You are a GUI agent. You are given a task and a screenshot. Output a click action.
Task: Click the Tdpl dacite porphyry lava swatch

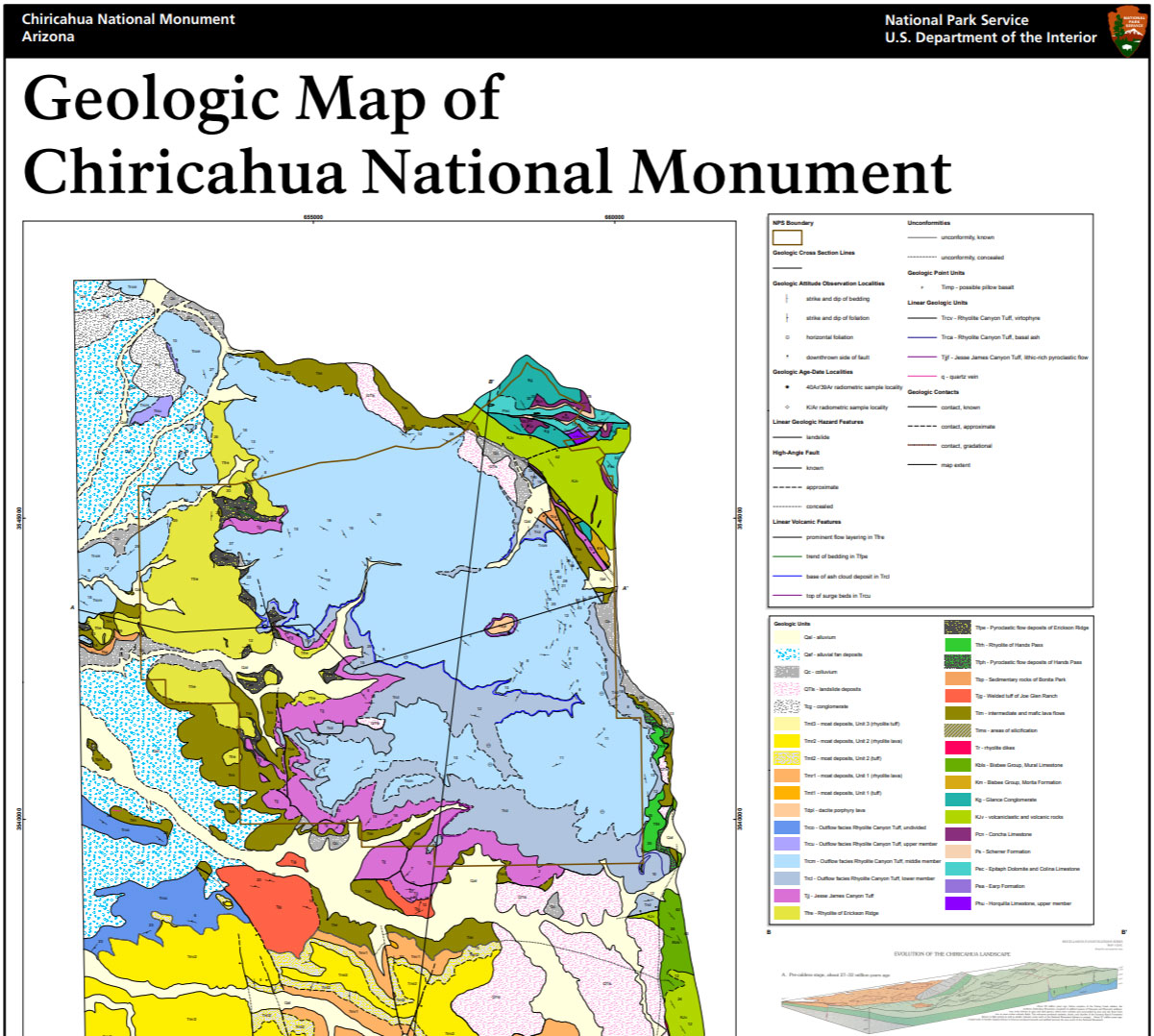(x=787, y=810)
